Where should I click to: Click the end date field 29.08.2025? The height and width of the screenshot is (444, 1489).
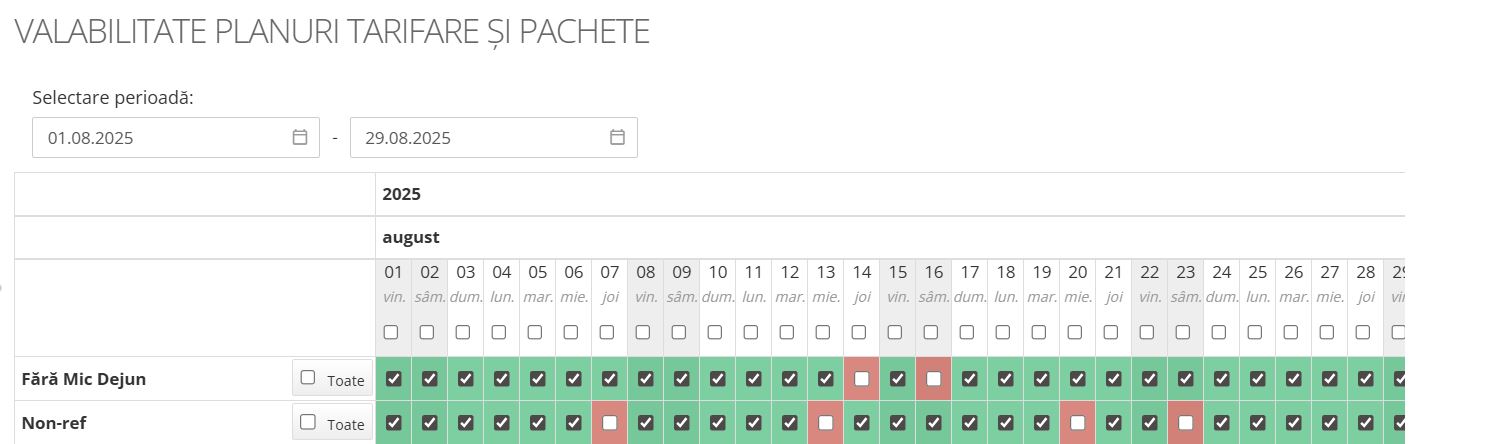click(480, 138)
